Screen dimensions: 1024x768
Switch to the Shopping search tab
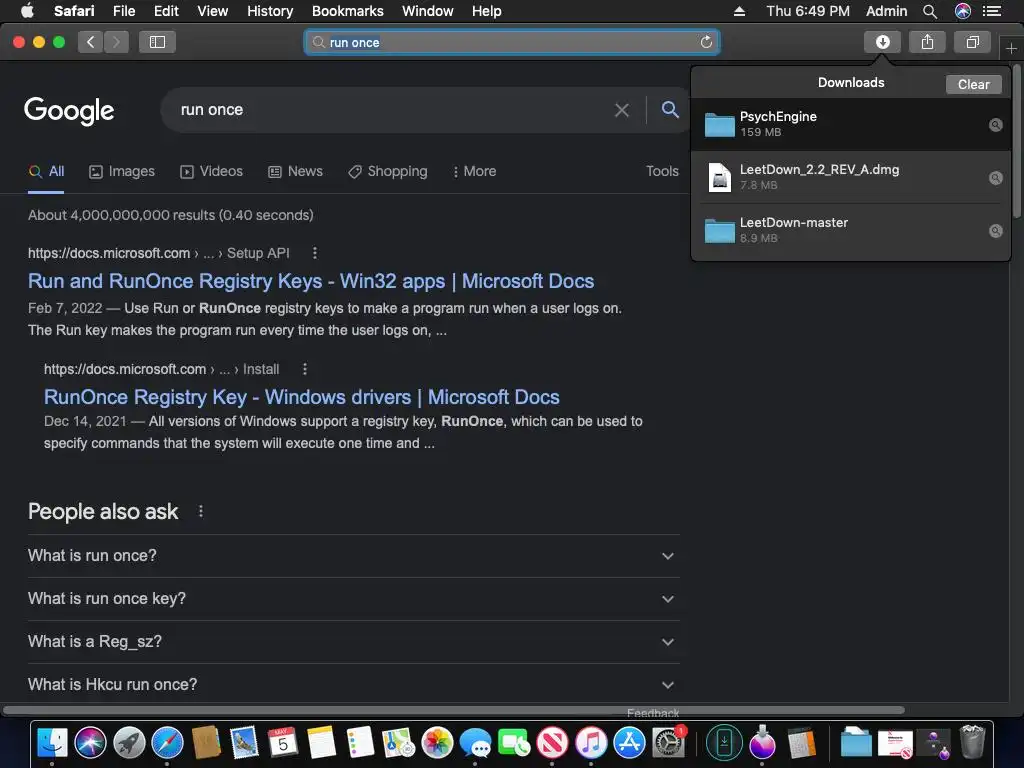(x=388, y=171)
